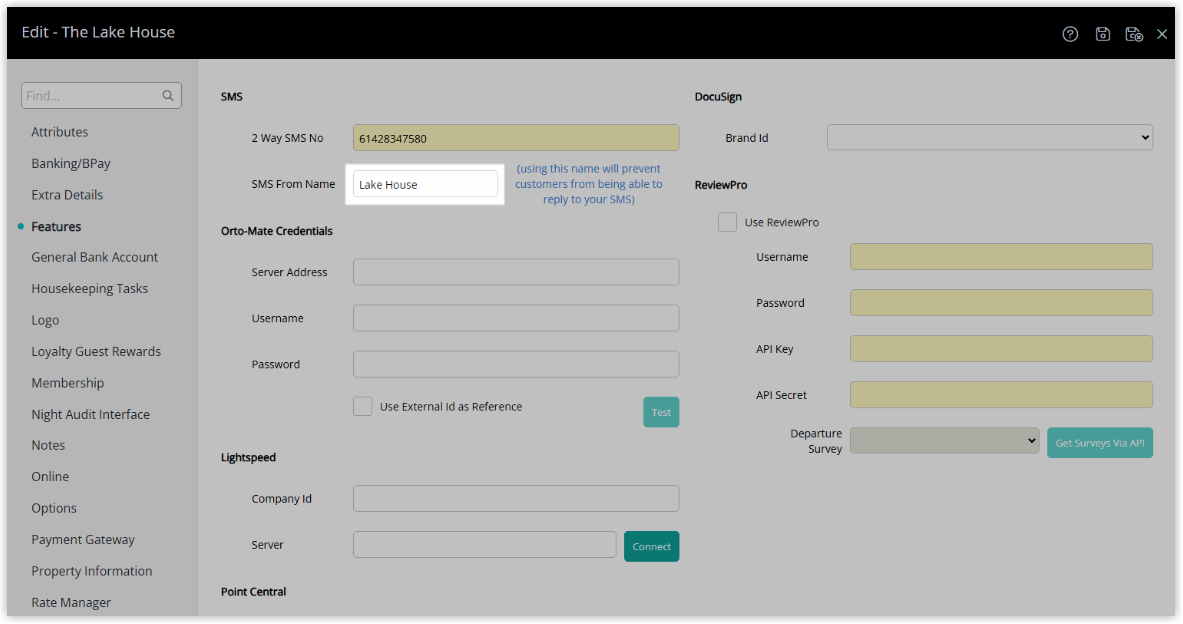This screenshot has width=1183, height=624.
Task: Click the 2 Way SMS No field
Action: [516, 138]
